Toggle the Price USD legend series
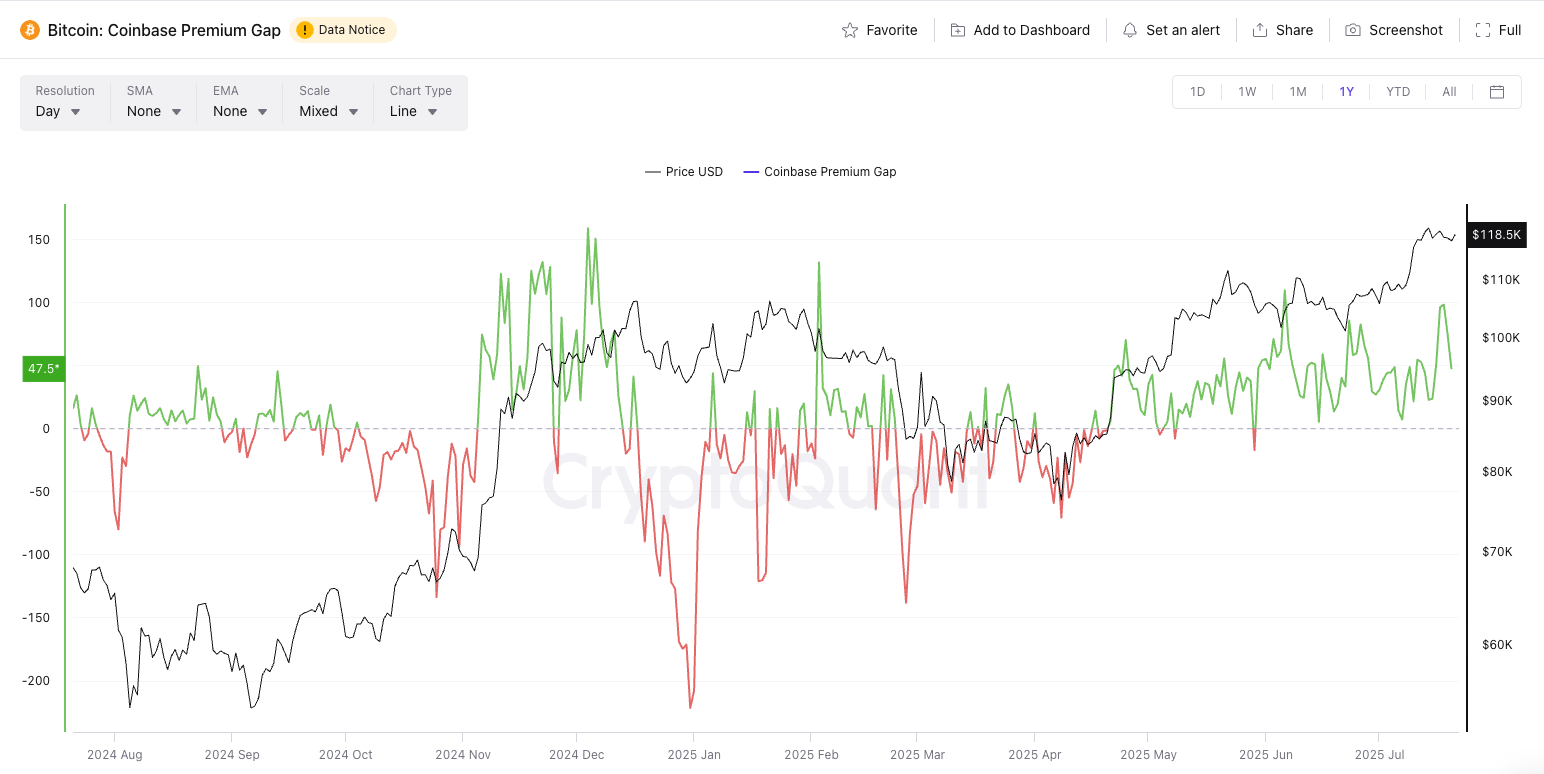The width and height of the screenshot is (1544, 774). (684, 172)
